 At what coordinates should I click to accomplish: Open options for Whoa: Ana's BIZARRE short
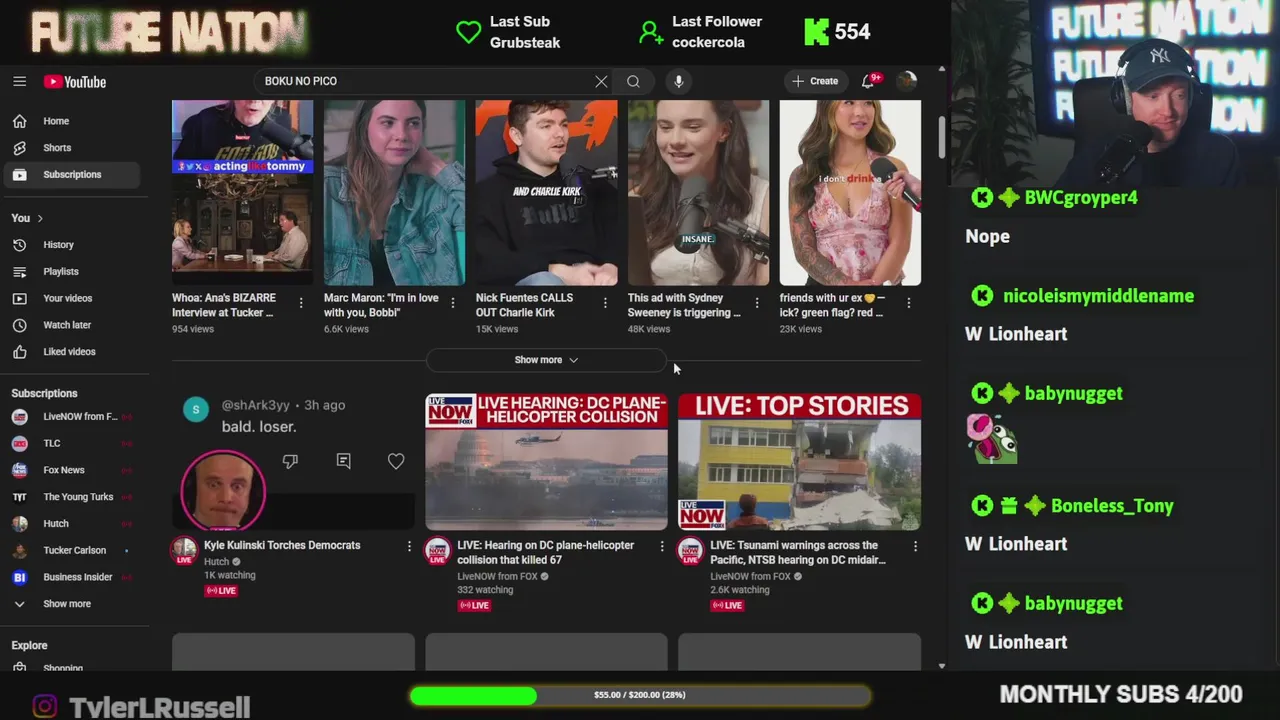click(301, 302)
